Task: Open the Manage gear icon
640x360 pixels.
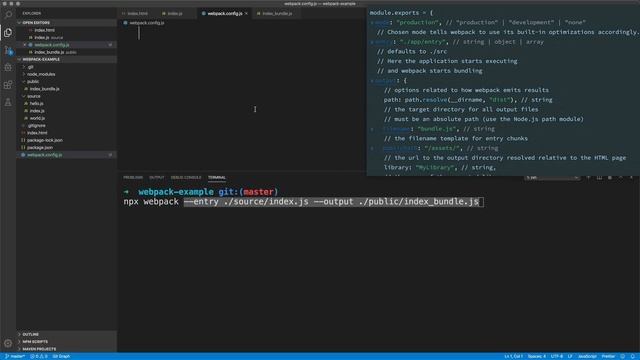Action: [x=8, y=343]
